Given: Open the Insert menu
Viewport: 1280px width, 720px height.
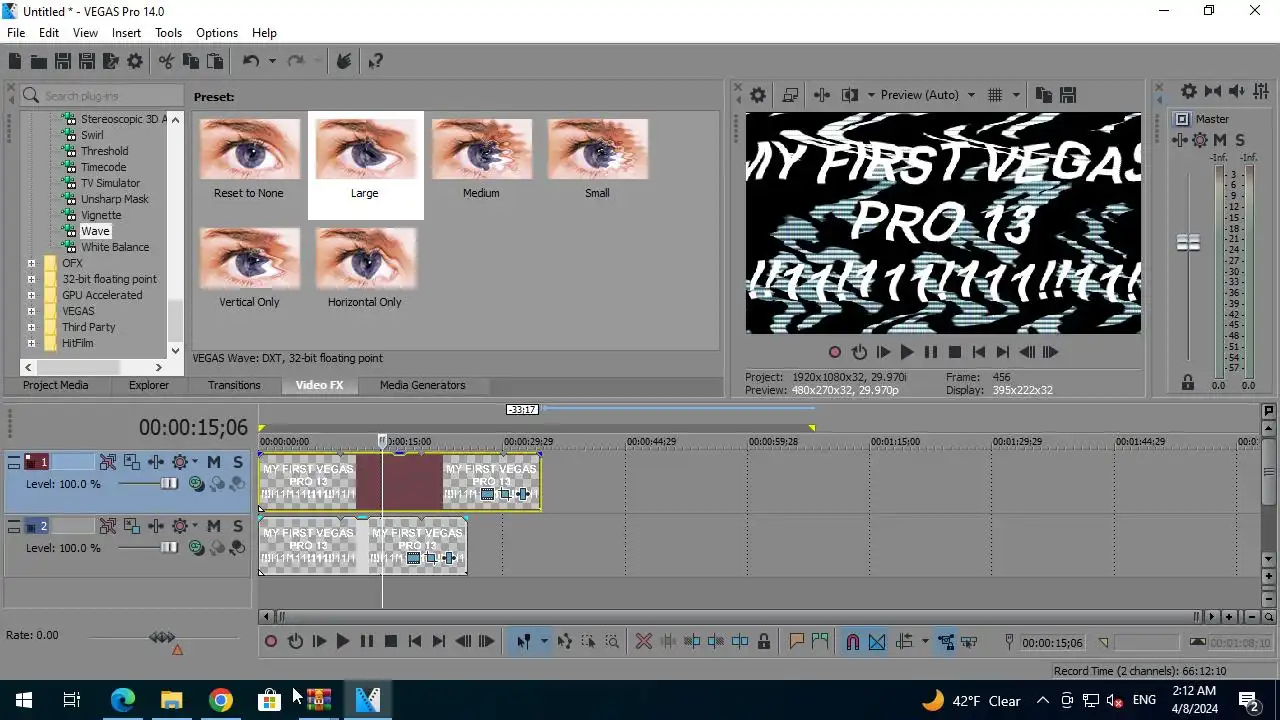Looking at the screenshot, I should pyautogui.click(x=126, y=33).
